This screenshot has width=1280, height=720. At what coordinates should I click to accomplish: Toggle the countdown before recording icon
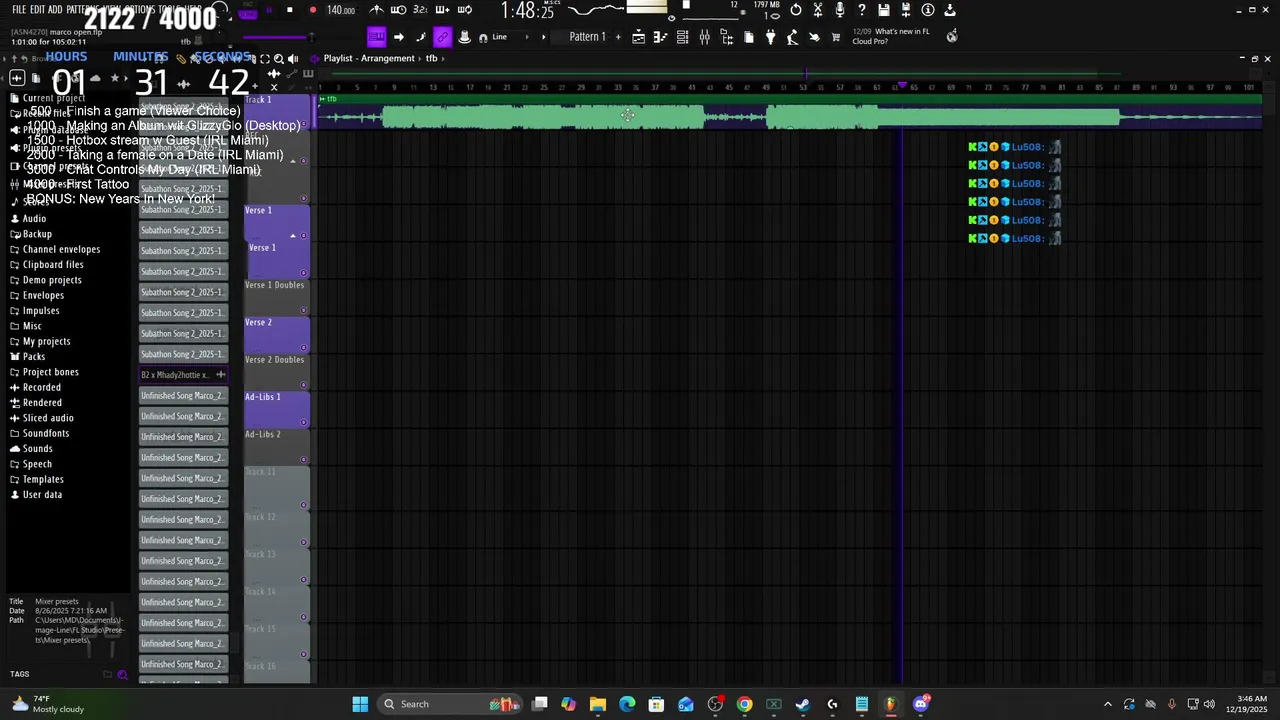pyautogui.click(x=420, y=10)
